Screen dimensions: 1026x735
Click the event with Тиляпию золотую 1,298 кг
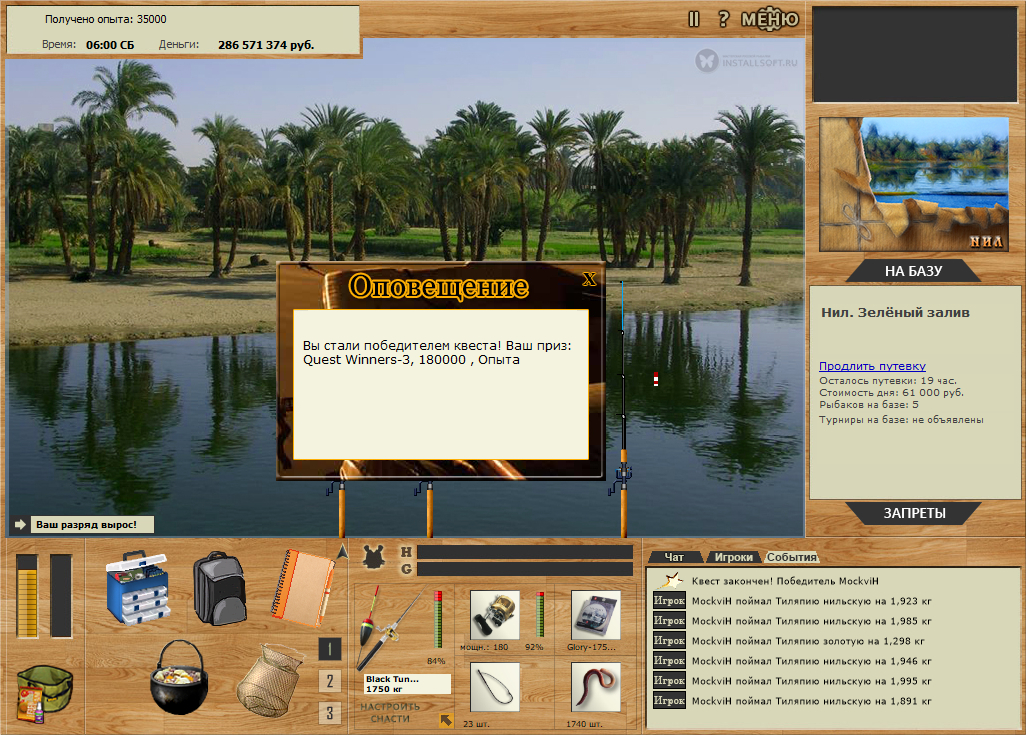click(x=808, y=641)
